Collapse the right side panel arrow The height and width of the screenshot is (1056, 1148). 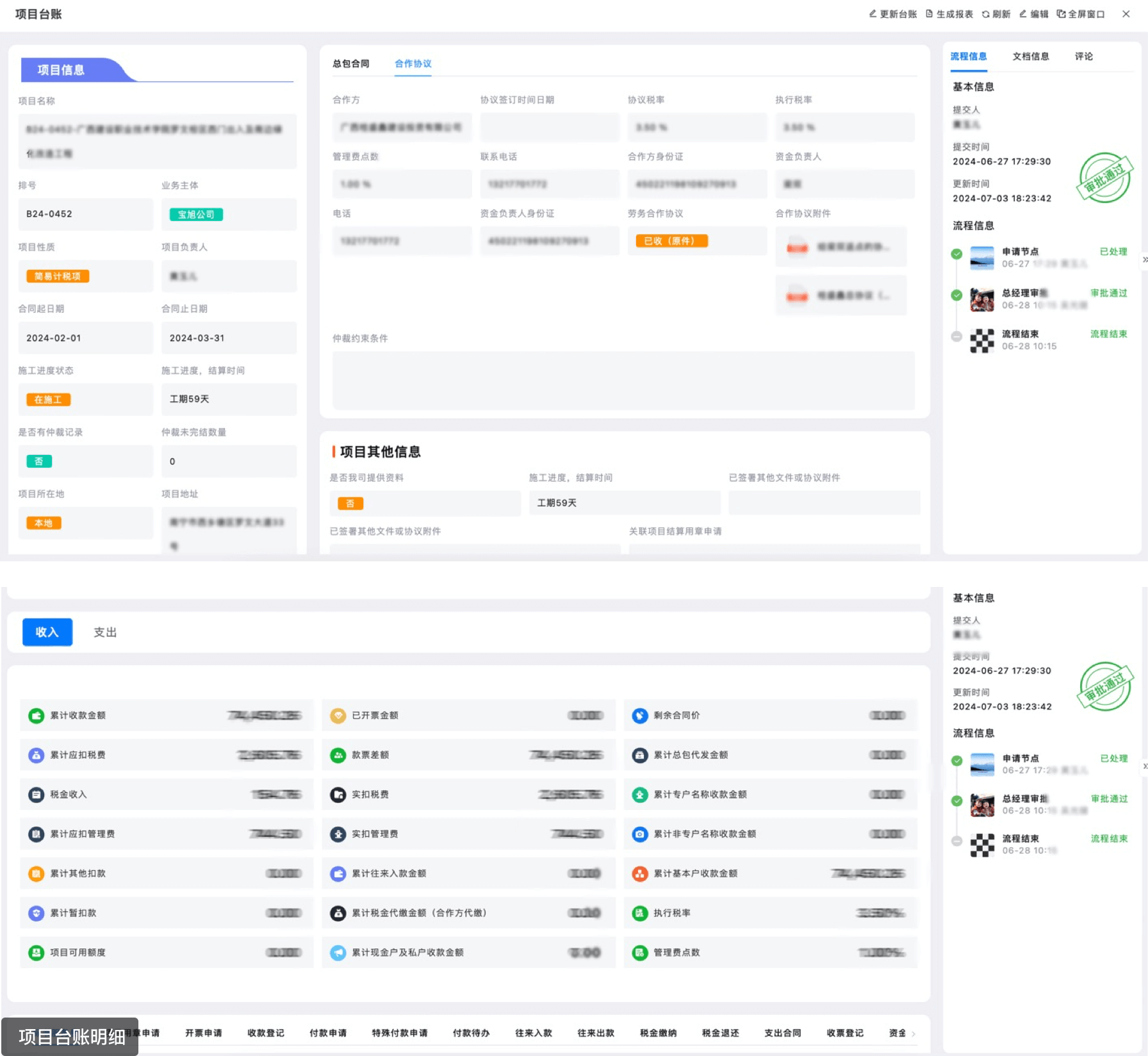(x=1144, y=260)
